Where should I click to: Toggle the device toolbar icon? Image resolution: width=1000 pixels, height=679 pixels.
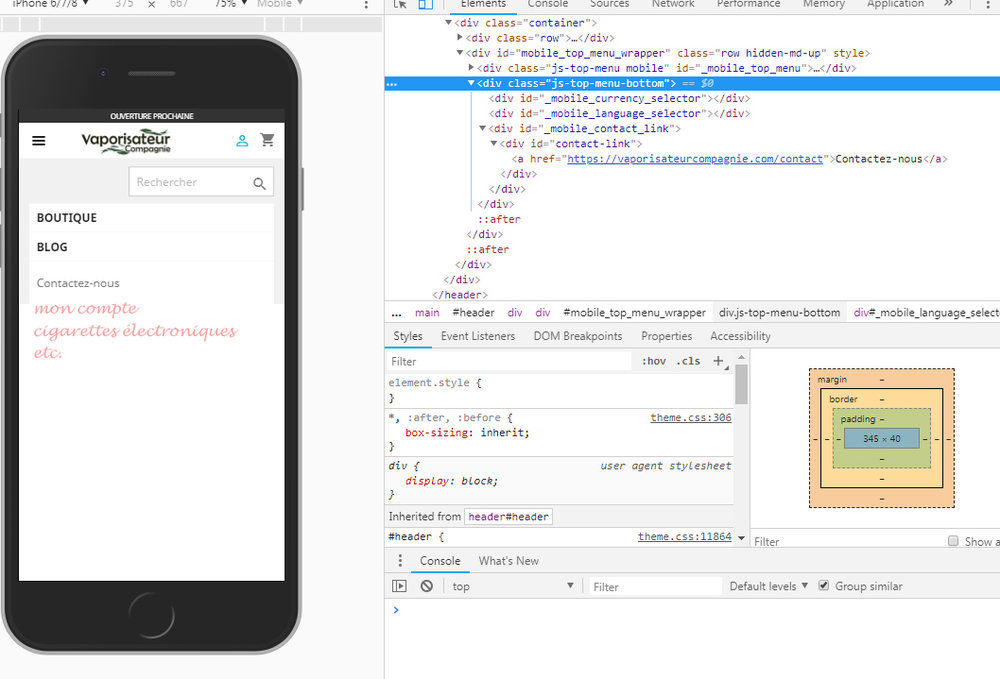pyautogui.click(x=425, y=4)
